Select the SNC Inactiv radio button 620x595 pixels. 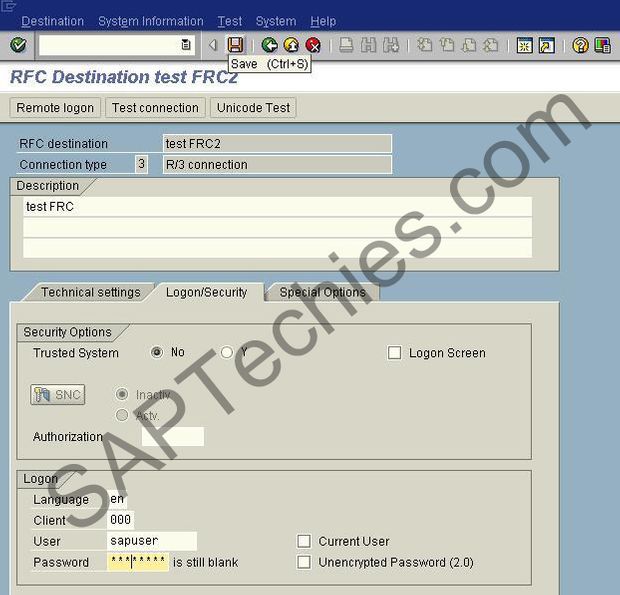coord(122,394)
